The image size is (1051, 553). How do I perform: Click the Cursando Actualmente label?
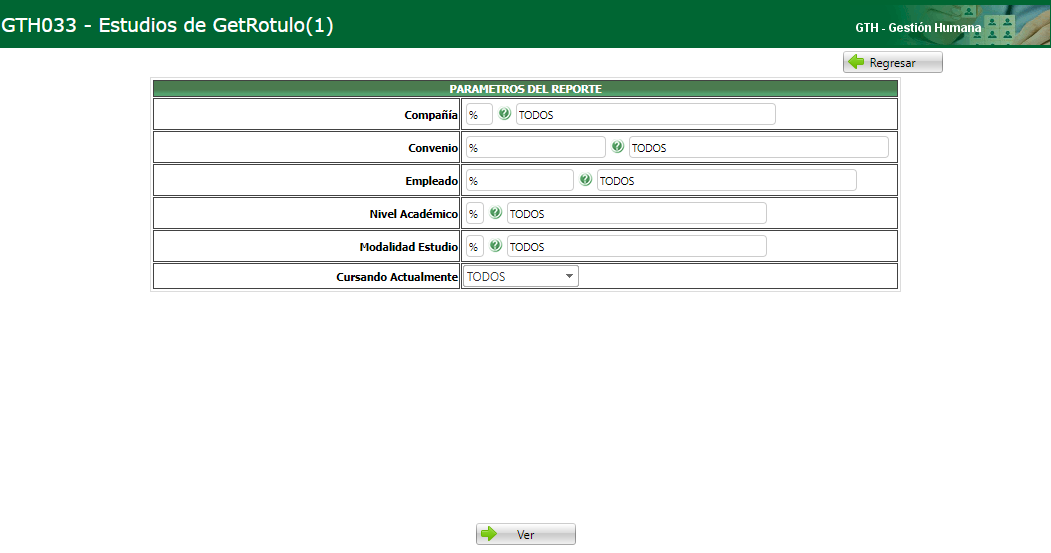(x=397, y=276)
